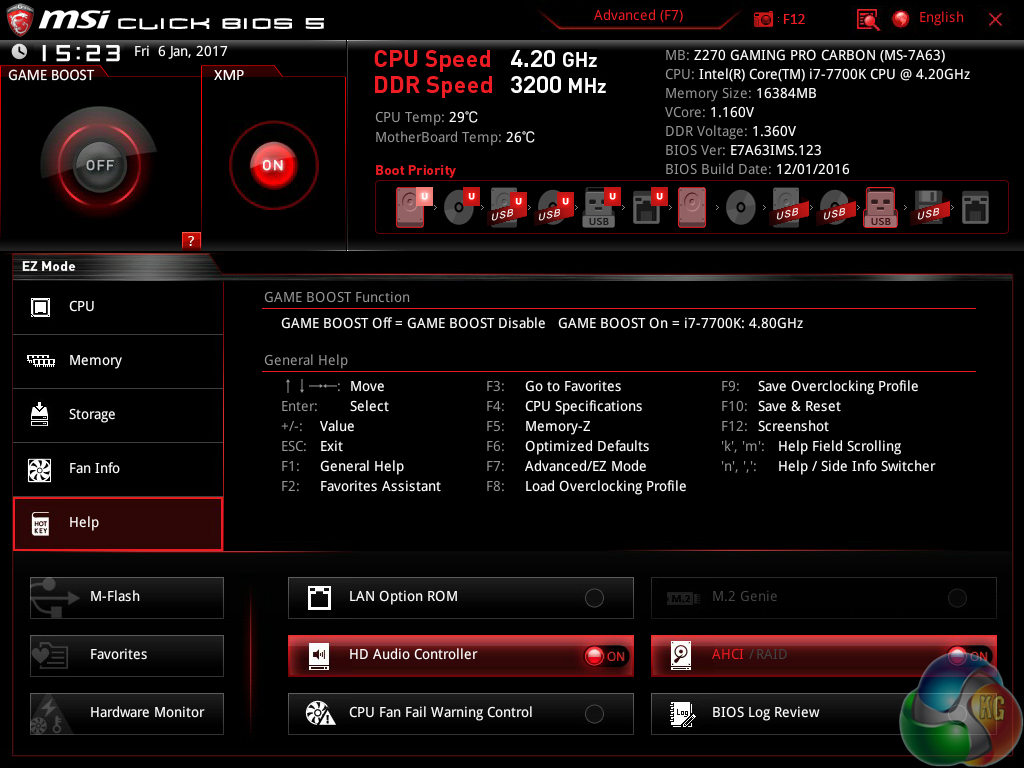The width and height of the screenshot is (1024, 768).
Task: Click the CPU Speed 4.20 GHz readout
Action: tap(485, 59)
